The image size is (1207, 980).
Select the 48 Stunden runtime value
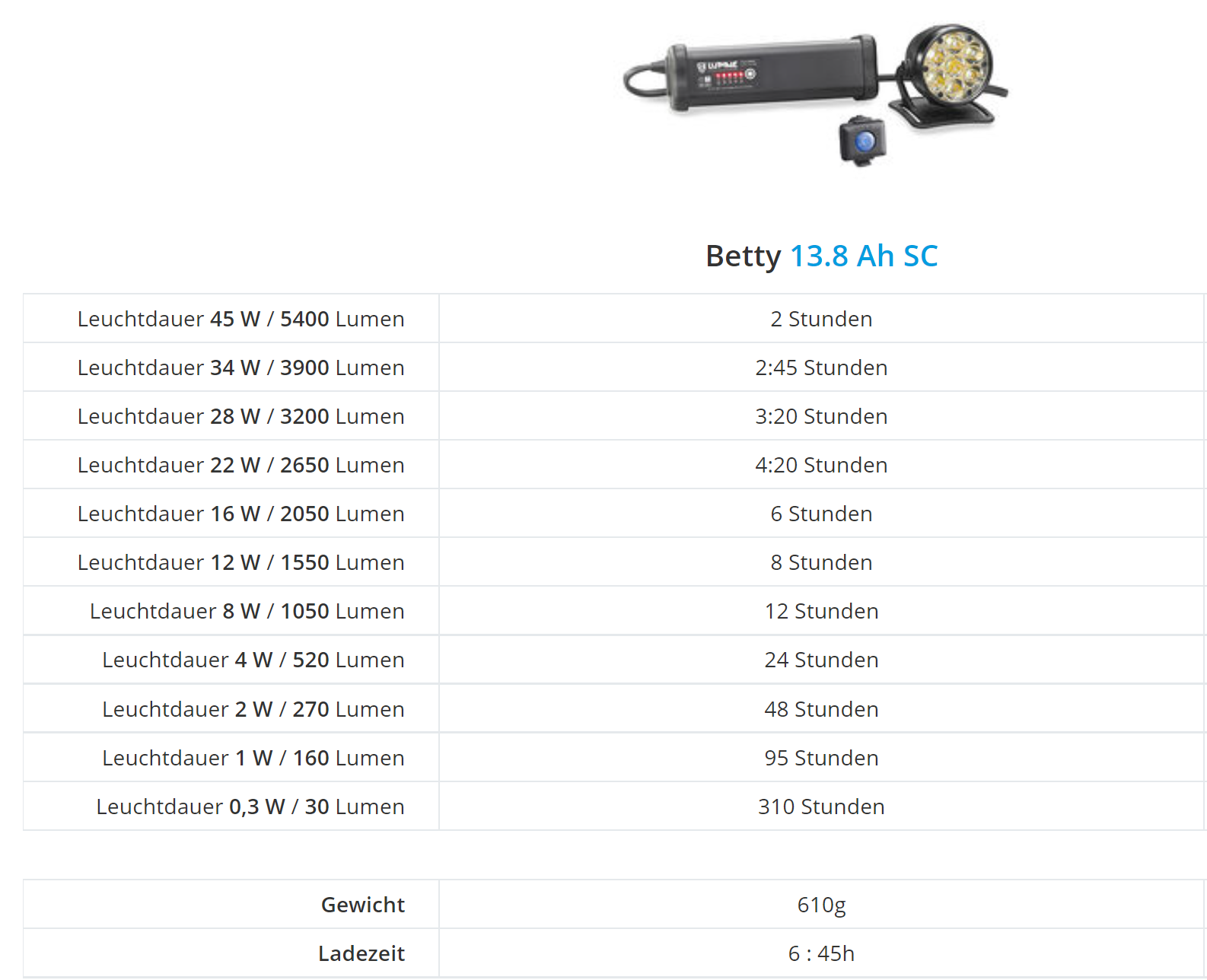point(821,709)
